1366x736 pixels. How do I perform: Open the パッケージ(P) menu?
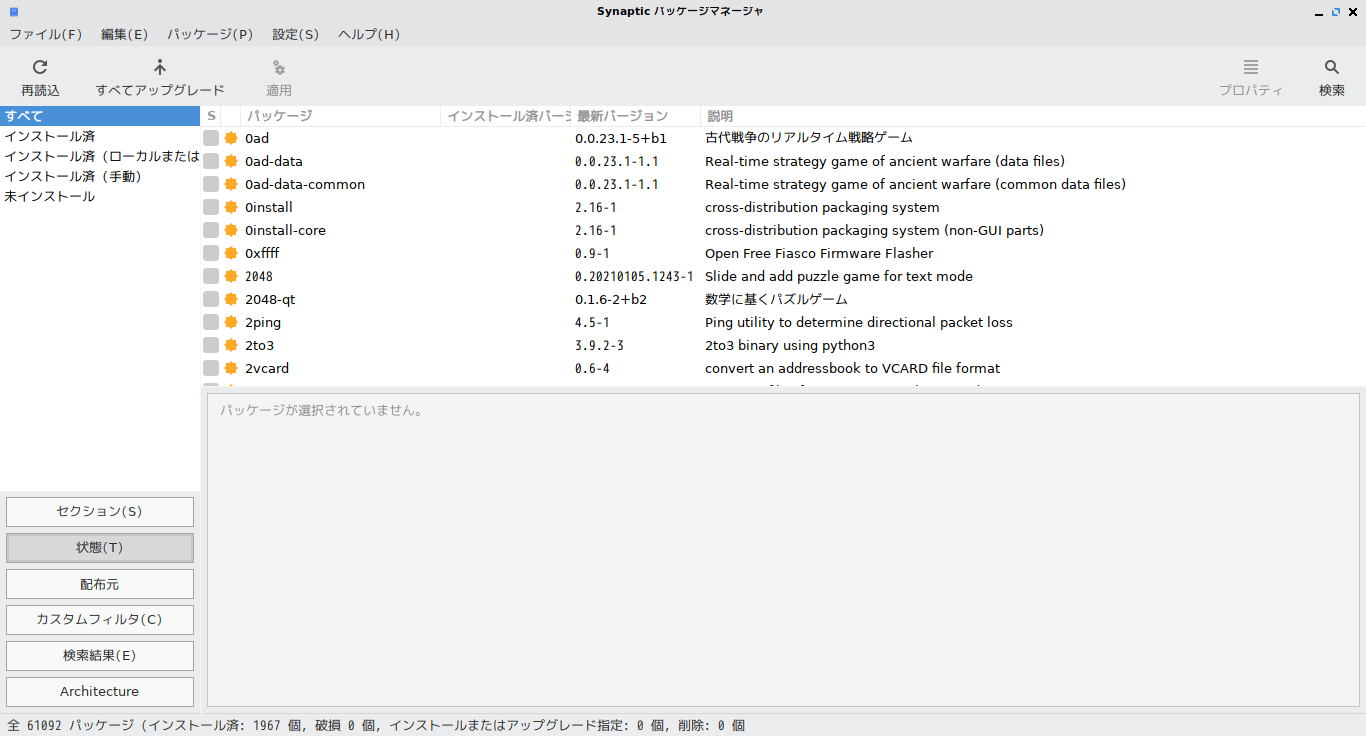(210, 34)
